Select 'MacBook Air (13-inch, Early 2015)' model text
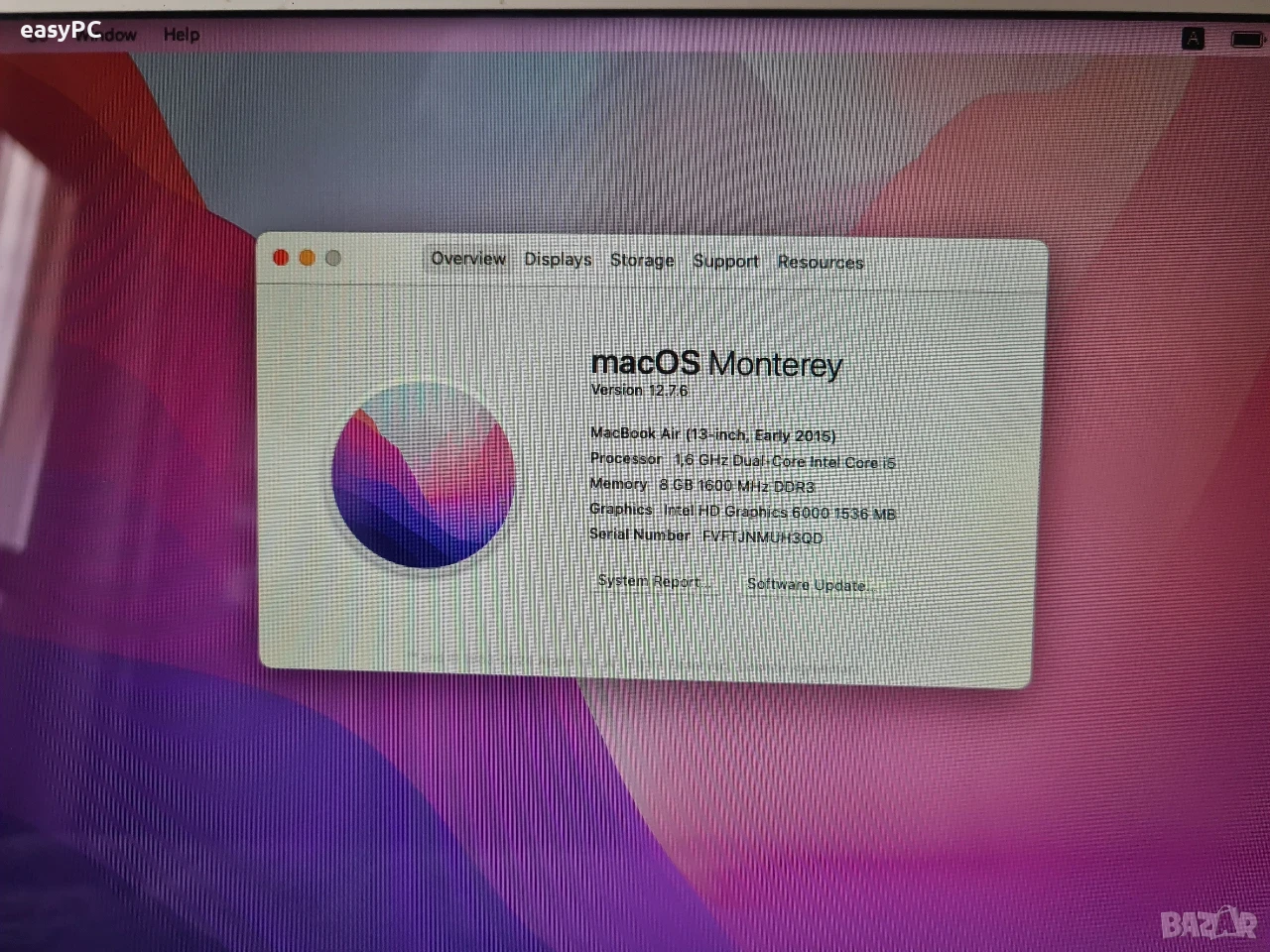The width and height of the screenshot is (1270, 952). [x=713, y=434]
